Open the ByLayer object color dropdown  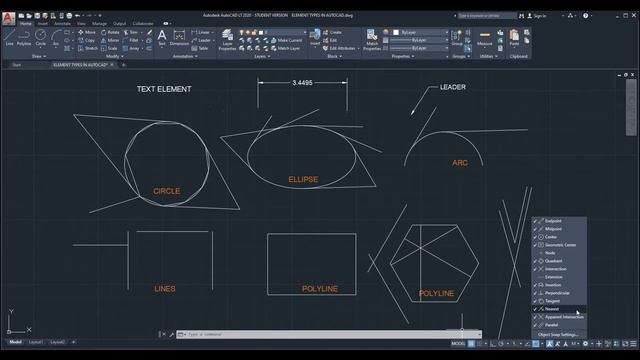[419, 32]
